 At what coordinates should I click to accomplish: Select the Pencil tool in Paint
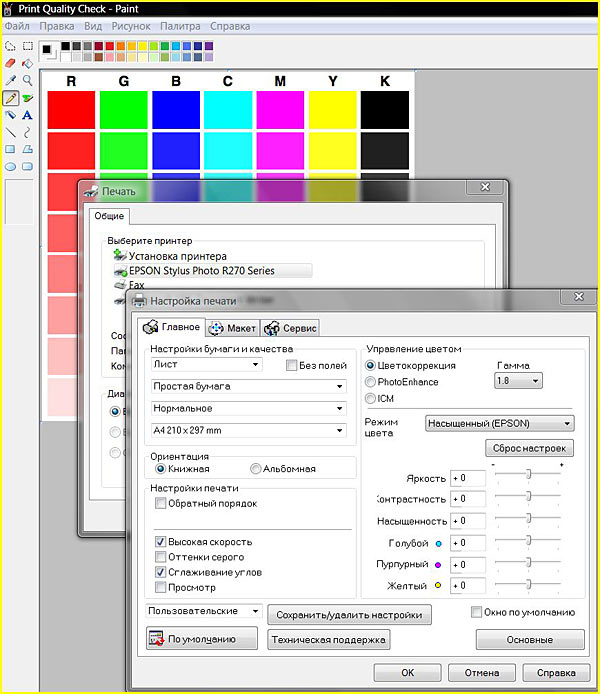coord(11,98)
